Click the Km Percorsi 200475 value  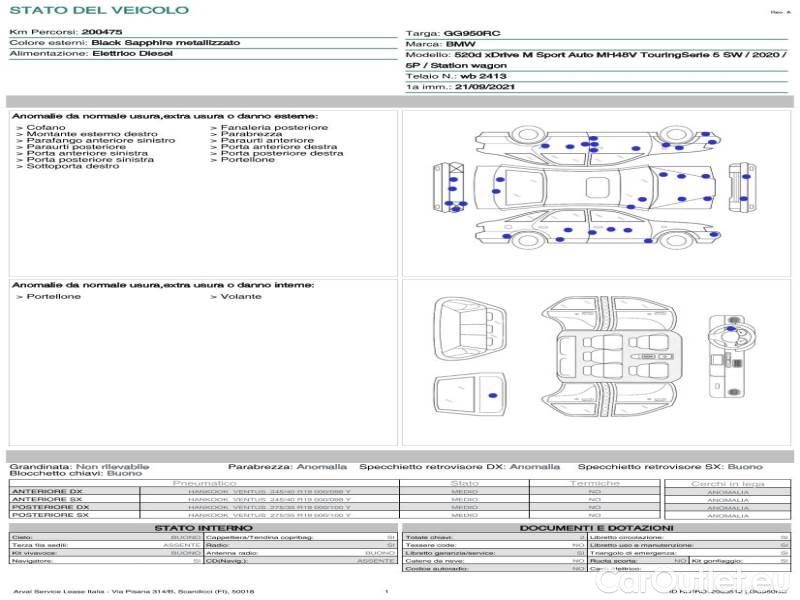click(101, 33)
